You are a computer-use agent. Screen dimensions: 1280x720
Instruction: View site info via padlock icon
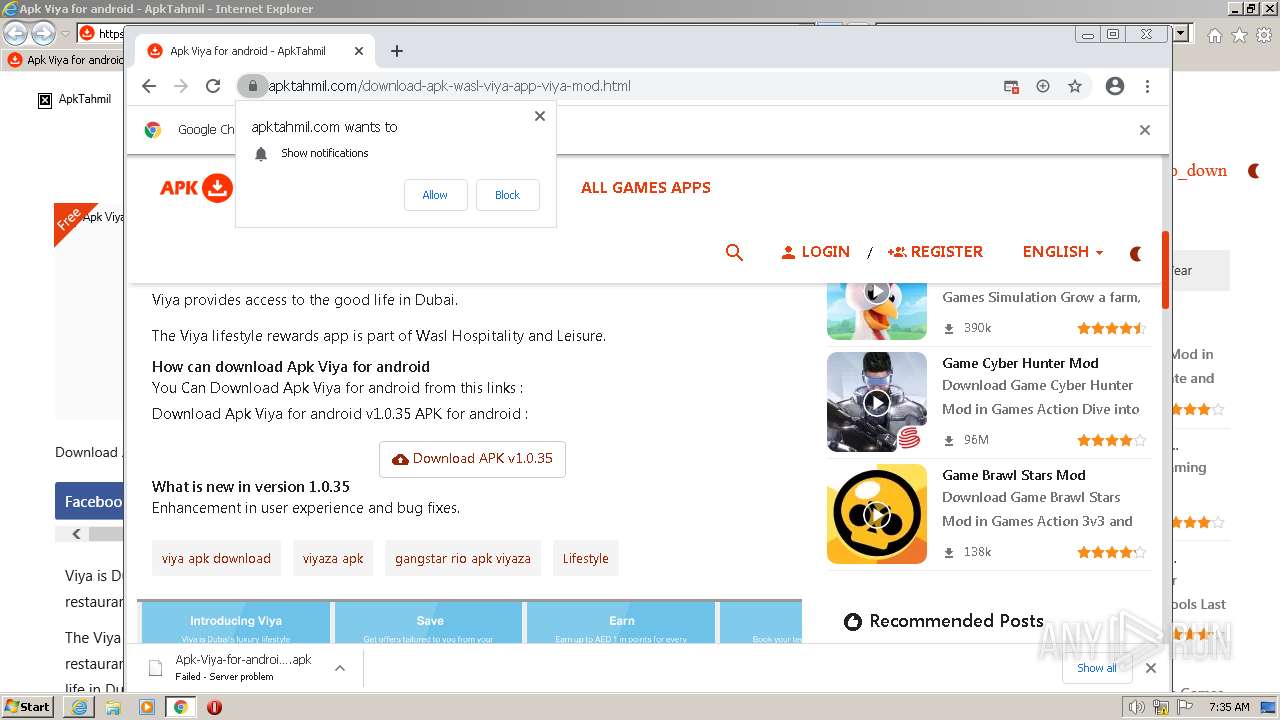pos(253,86)
